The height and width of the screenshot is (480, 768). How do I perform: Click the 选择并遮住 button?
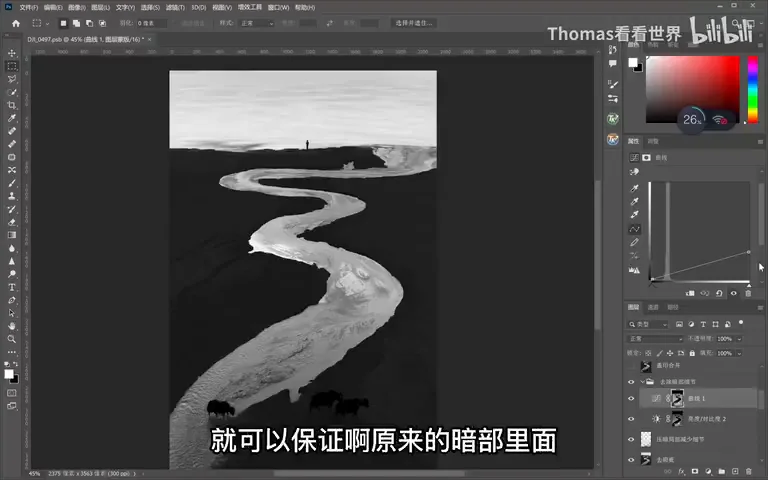pyautogui.click(x=414, y=23)
